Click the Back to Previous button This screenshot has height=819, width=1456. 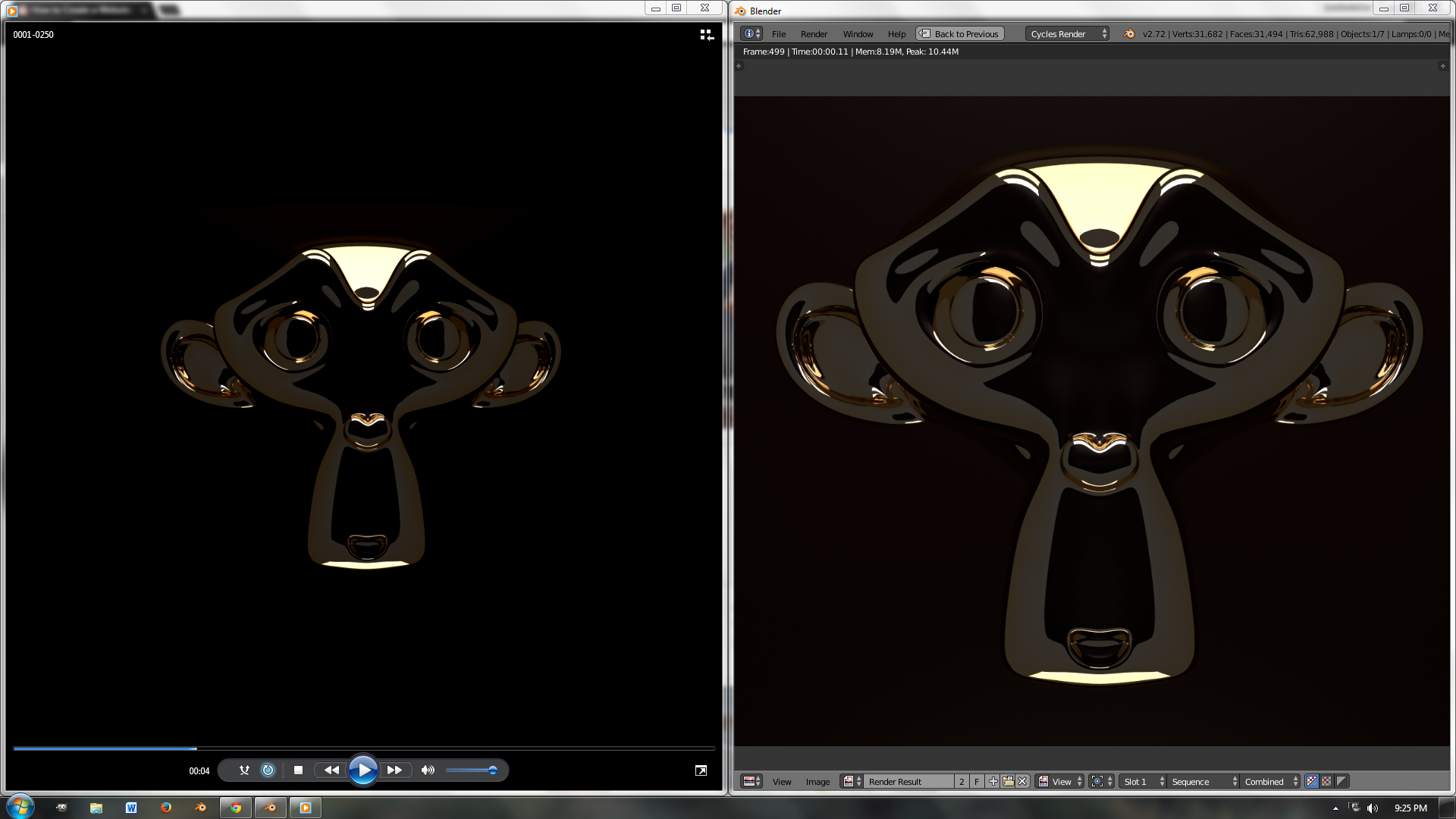960,34
